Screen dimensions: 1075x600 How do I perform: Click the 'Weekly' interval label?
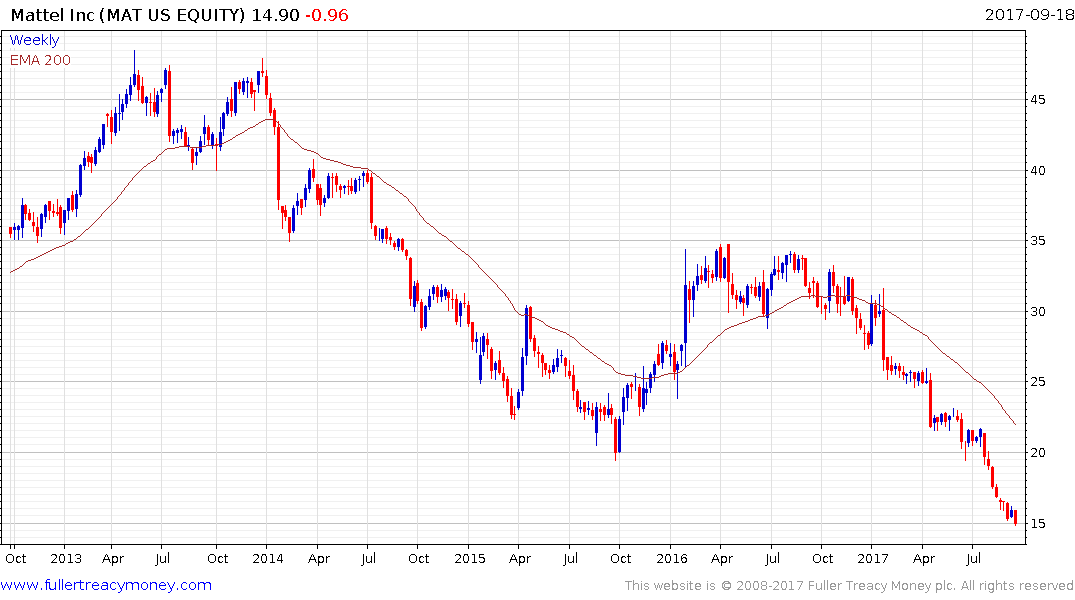pyautogui.click(x=34, y=40)
